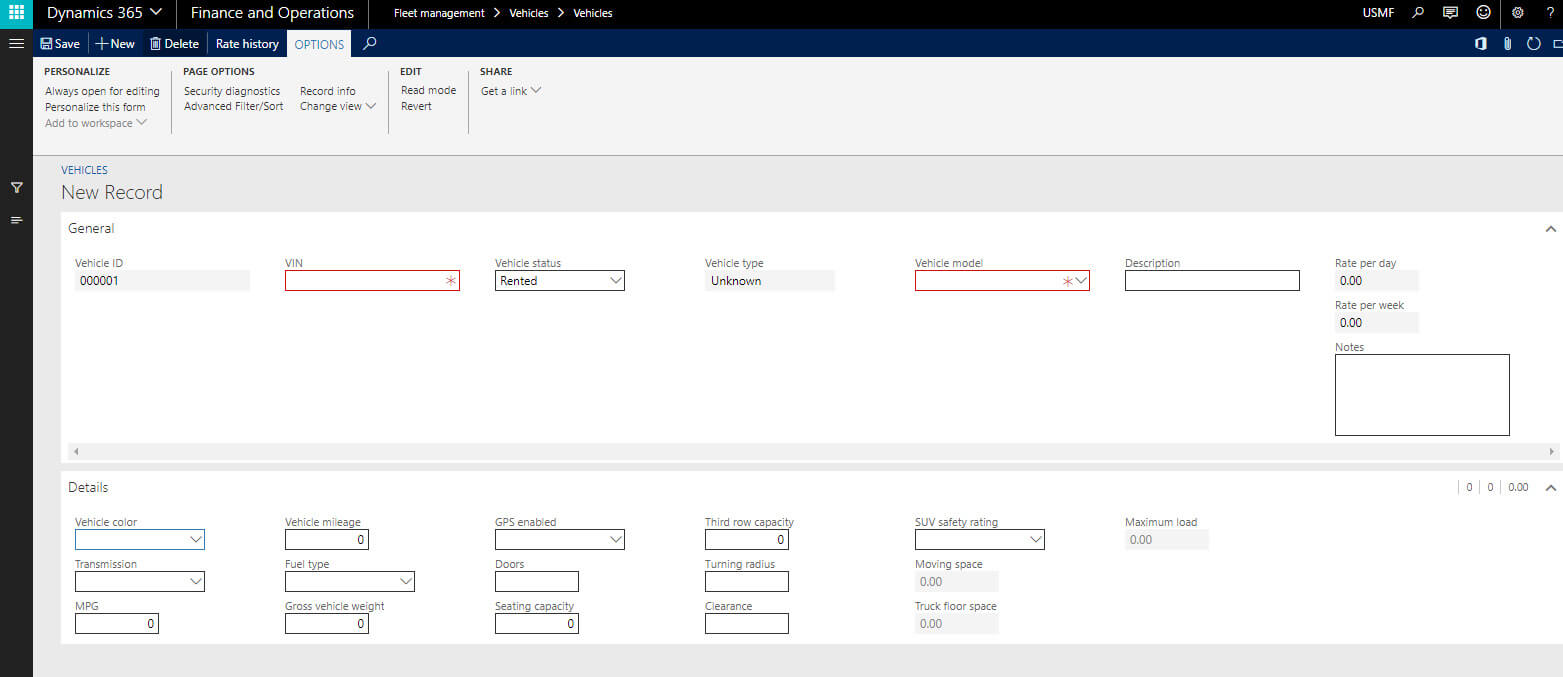Open the app launcher waffle icon
Image resolution: width=1563 pixels, height=677 pixels.
point(16,13)
